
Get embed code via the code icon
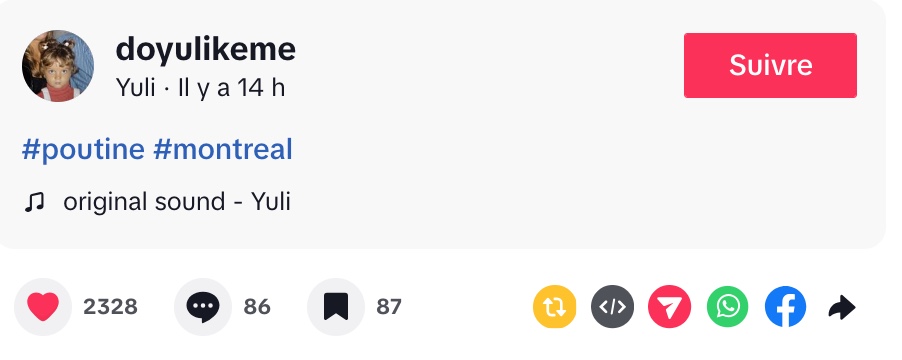pyautogui.click(x=613, y=307)
